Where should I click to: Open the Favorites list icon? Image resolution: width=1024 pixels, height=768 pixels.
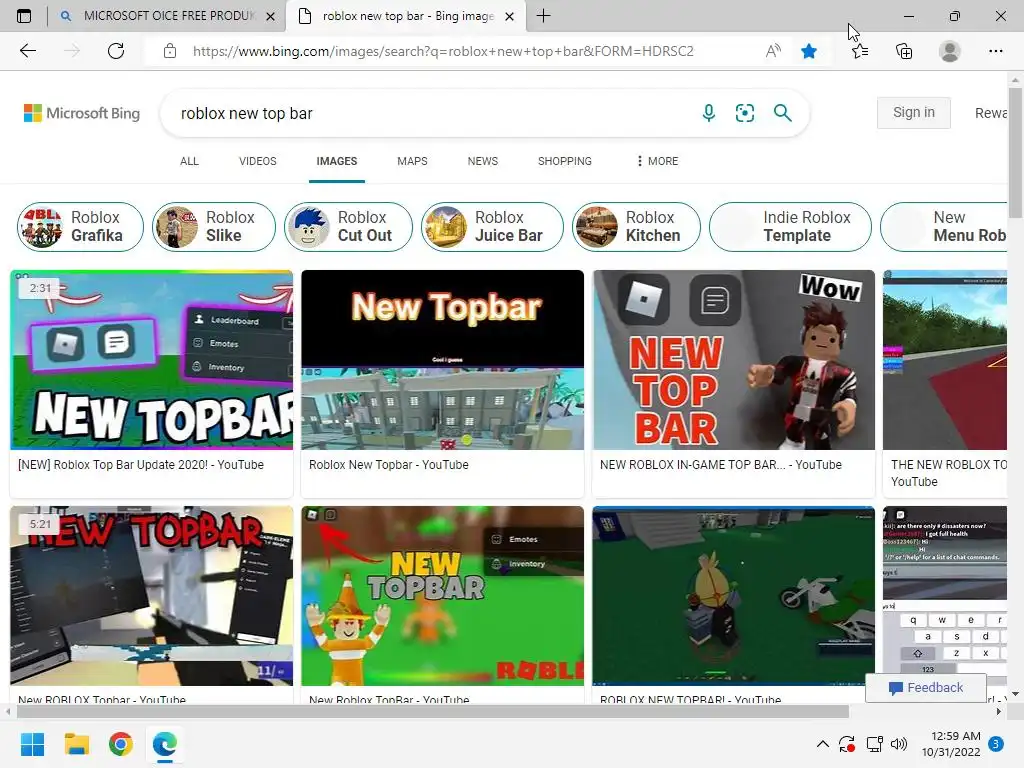[860, 51]
